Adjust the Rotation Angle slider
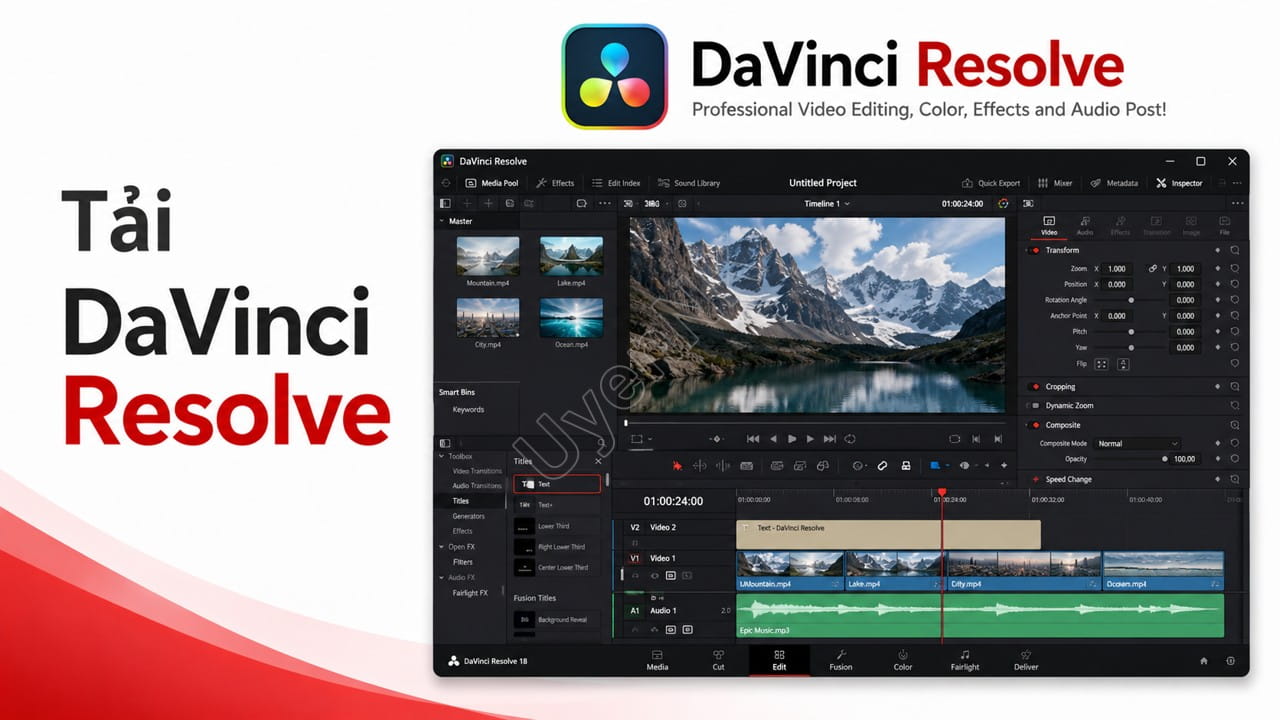Screen dimensions: 1280x720 [1131, 300]
